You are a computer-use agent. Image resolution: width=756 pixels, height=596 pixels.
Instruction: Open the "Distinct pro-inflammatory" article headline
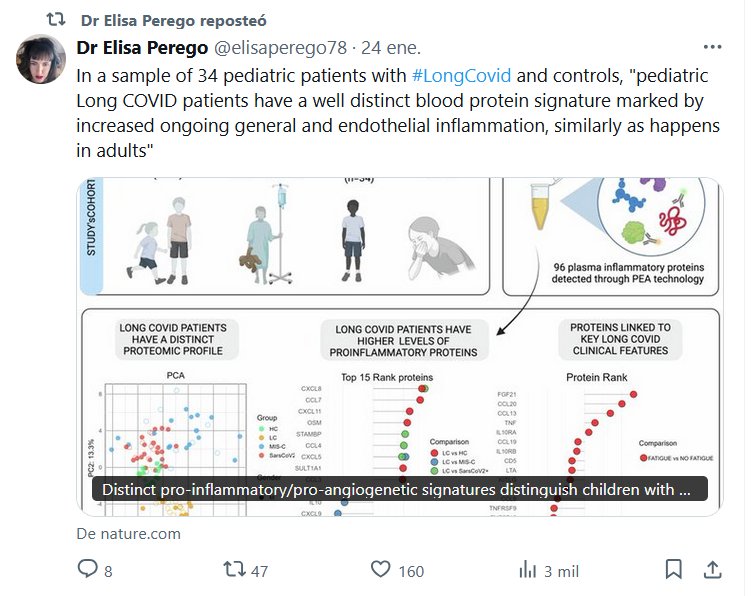pos(399,490)
